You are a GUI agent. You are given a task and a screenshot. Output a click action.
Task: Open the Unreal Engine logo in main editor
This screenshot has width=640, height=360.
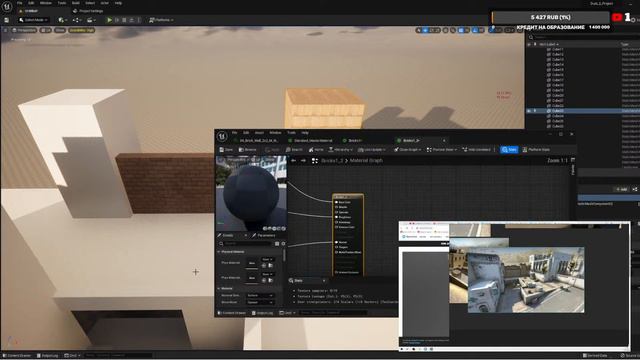[x=7, y=6]
